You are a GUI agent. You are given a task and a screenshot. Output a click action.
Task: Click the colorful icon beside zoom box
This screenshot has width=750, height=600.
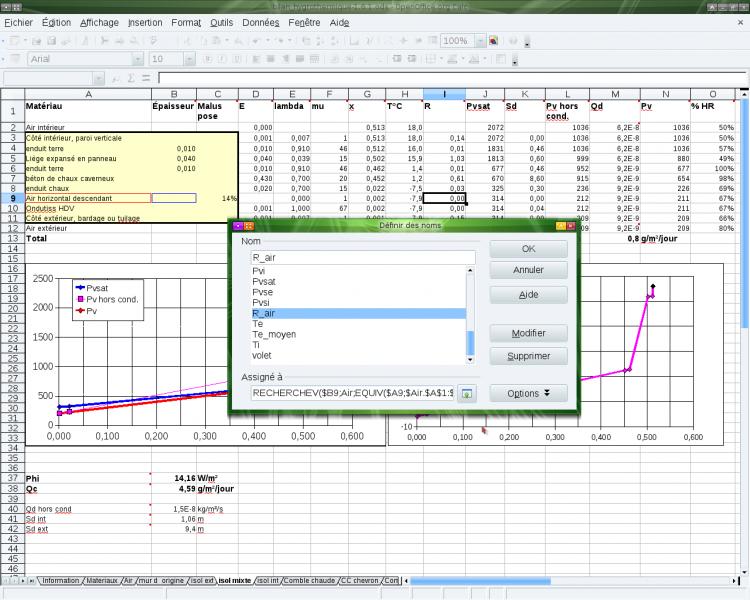[493, 41]
